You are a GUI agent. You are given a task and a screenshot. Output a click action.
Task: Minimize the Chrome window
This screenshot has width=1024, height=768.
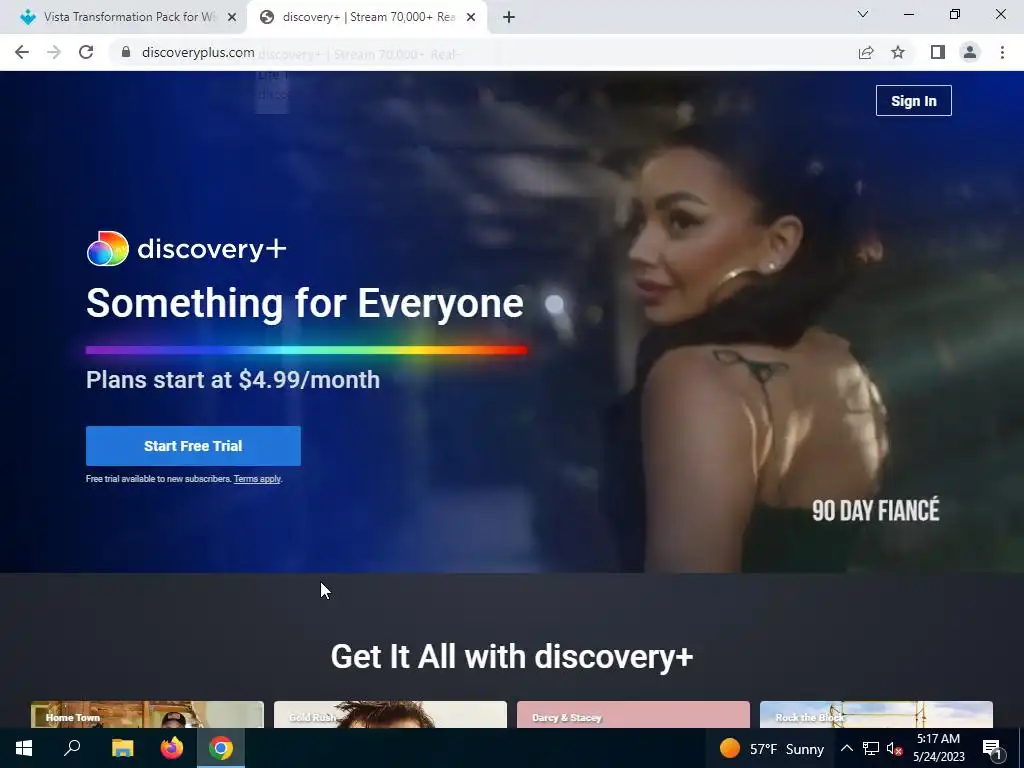pyautogui.click(x=908, y=14)
